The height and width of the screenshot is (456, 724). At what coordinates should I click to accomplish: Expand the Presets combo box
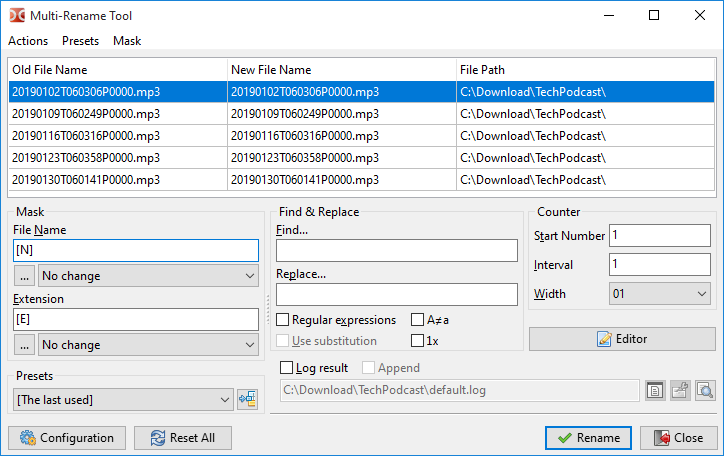124,400
